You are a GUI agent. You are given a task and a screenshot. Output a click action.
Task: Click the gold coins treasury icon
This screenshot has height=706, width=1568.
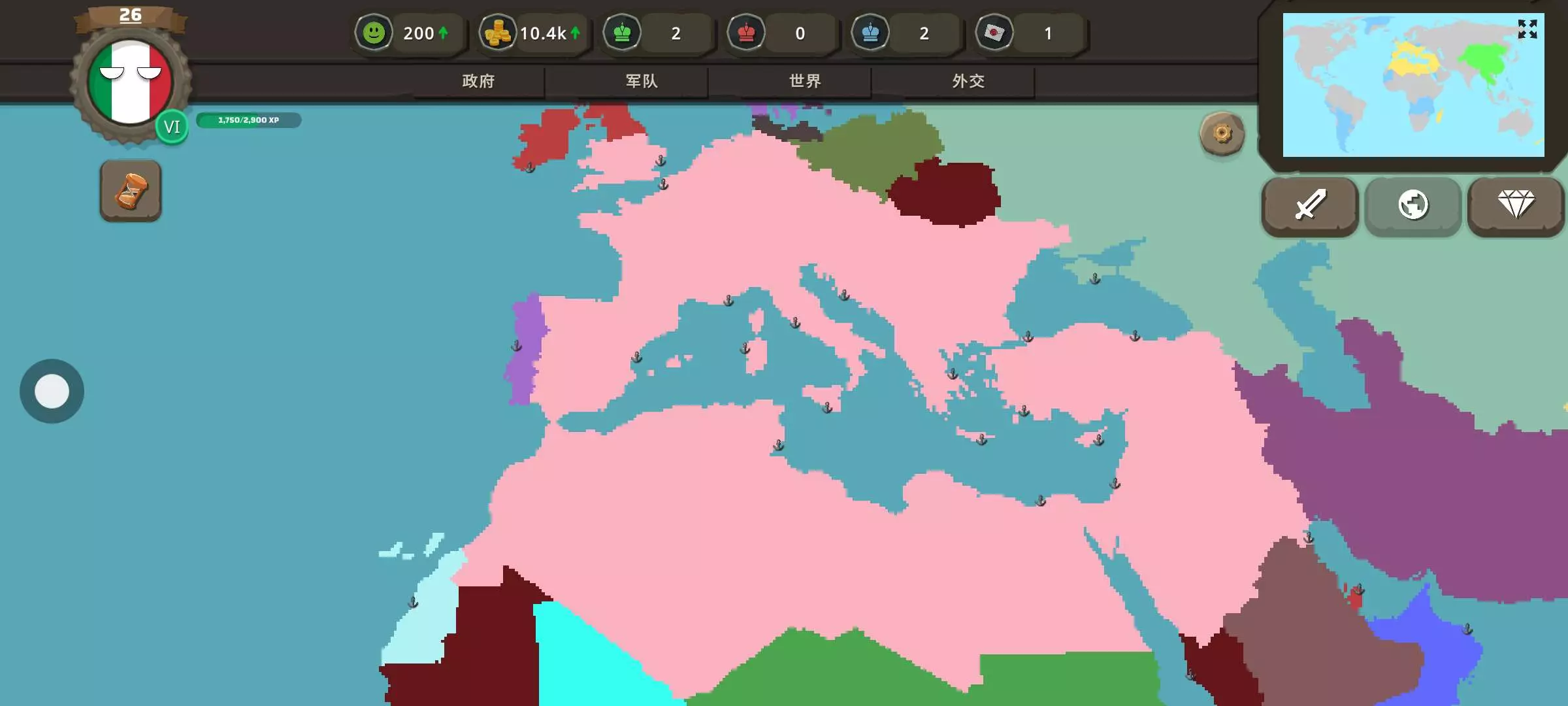(x=498, y=33)
